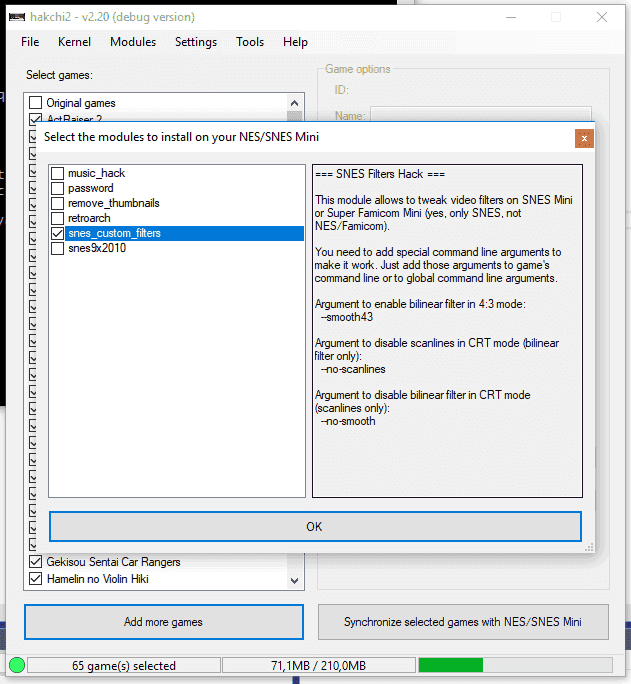The width and height of the screenshot is (631, 684).
Task: Select the retroarch module name
Action: coord(89,218)
